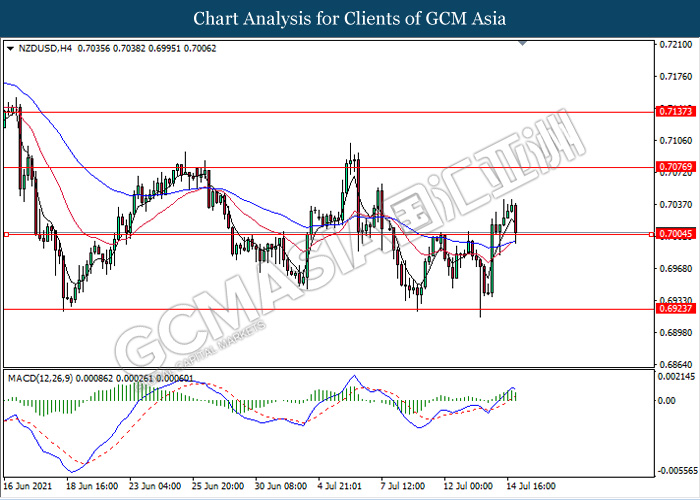Click the NZDUSD,H4 symbol dropdown arrow
The width and height of the screenshot is (700, 500).
click(x=11, y=48)
